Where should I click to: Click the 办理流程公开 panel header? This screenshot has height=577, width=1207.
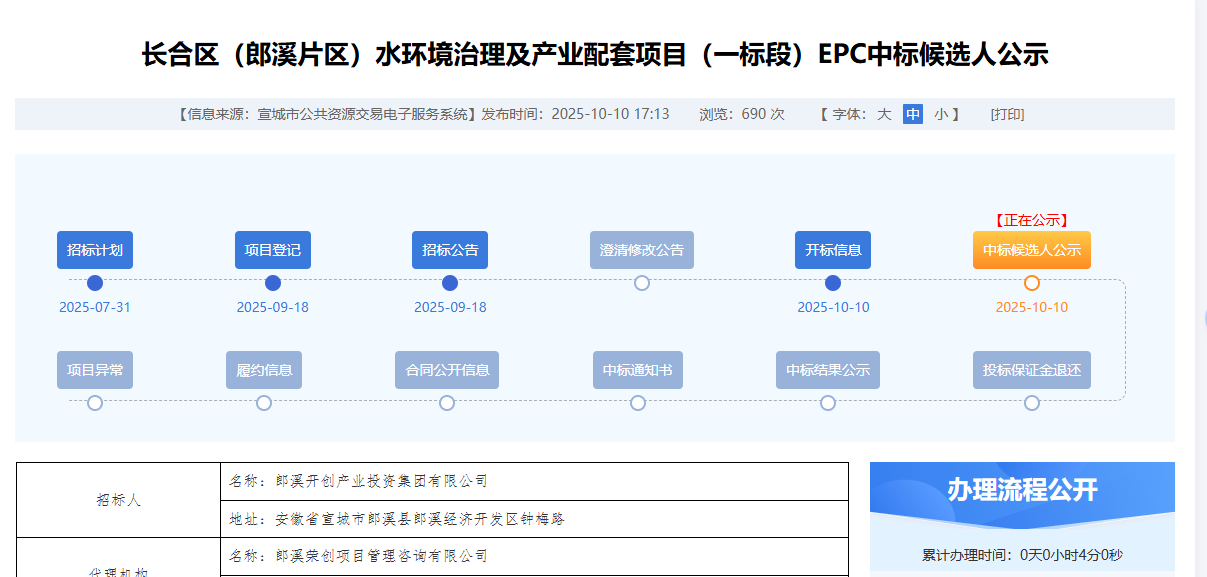pos(1022,490)
